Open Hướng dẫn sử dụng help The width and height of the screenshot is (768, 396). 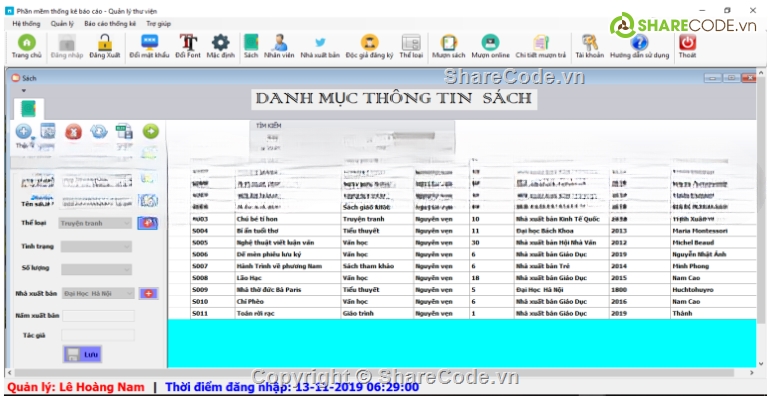coord(639,47)
